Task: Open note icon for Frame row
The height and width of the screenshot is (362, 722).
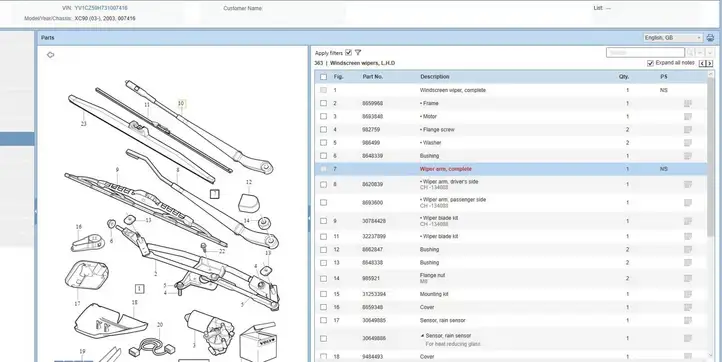Action: click(688, 104)
